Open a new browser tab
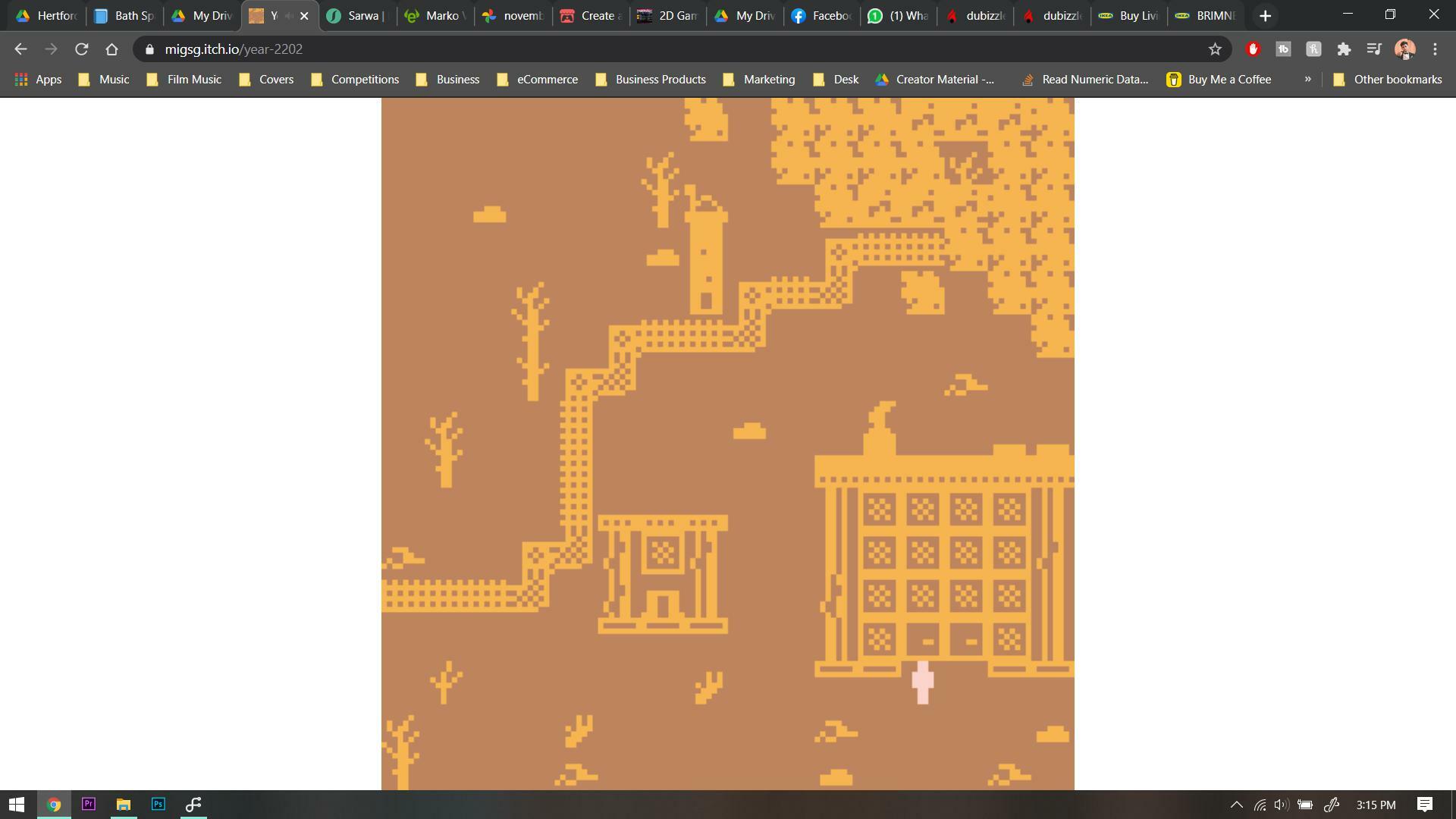 (1265, 16)
